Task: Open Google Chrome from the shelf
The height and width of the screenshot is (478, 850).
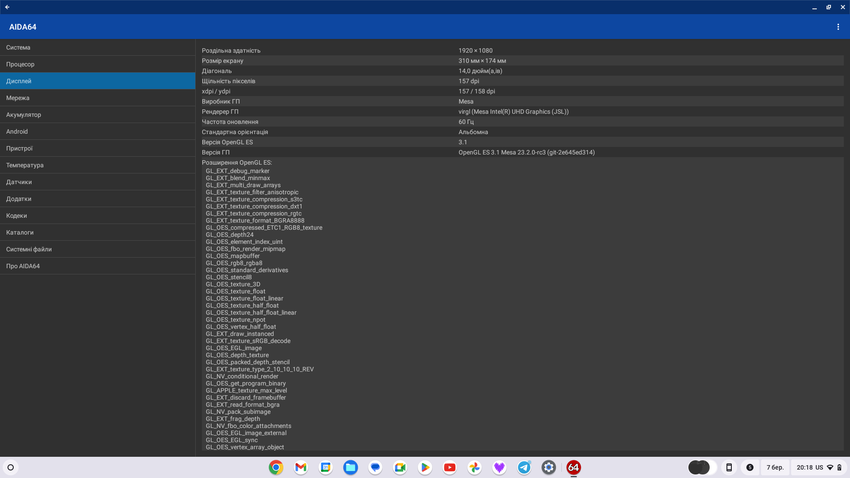Action: [x=276, y=467]
